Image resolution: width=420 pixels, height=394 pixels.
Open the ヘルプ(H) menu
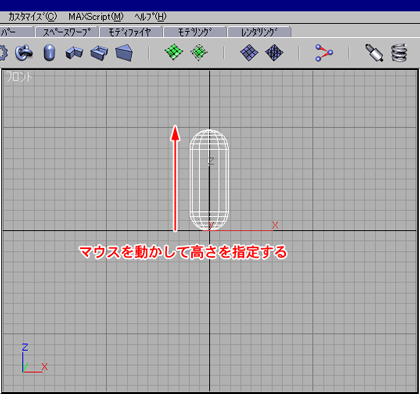tap(150, 17)
